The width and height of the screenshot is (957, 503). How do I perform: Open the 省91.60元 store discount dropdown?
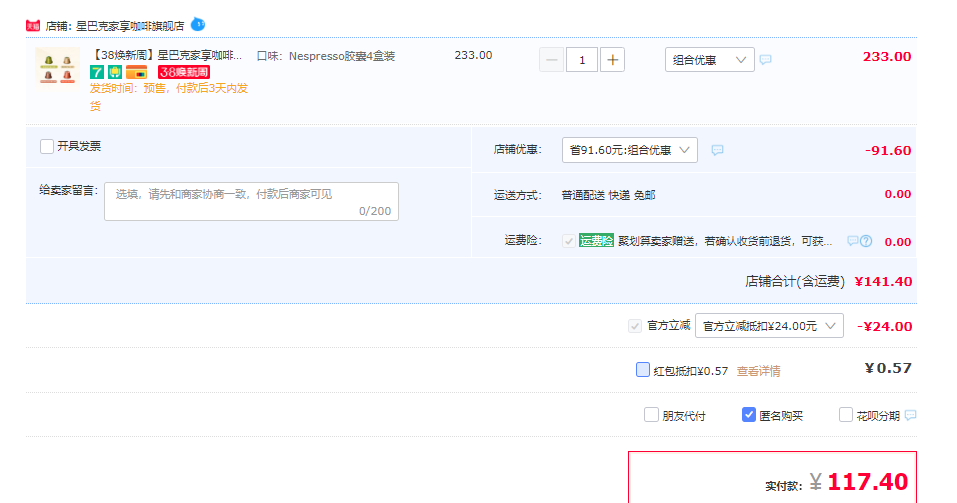pos(629,150)
